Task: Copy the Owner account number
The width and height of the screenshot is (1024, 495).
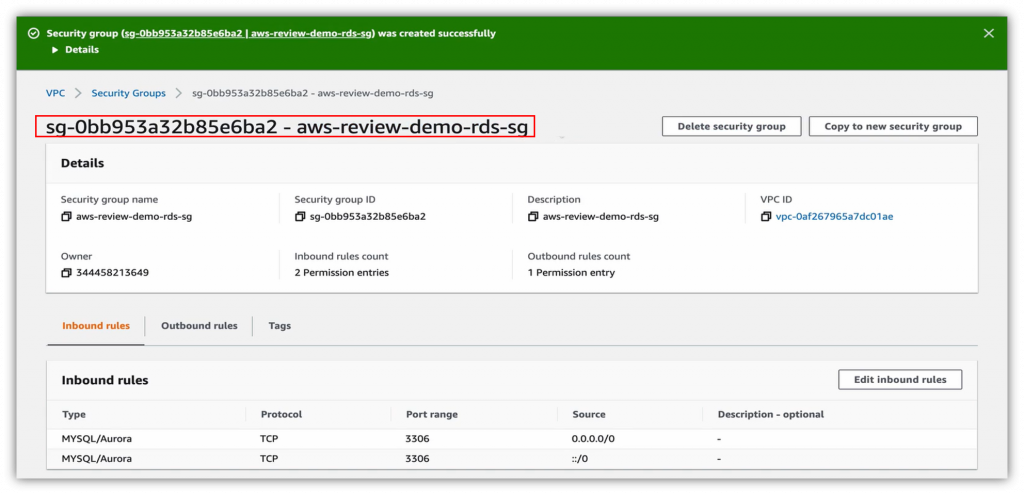Action: click(65, 273)
